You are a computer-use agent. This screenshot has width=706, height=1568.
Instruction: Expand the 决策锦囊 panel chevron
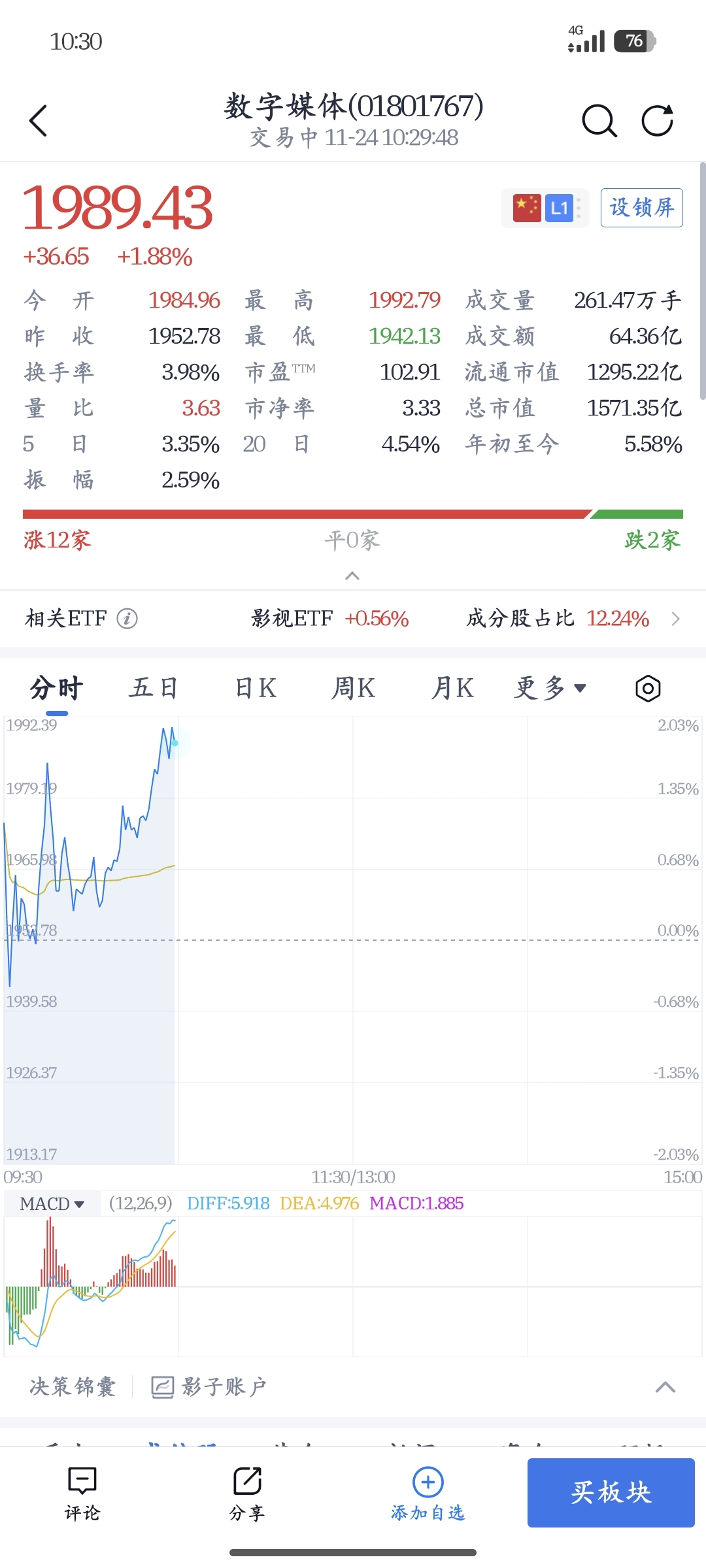pyautogui.click(x=665, y=1386)
